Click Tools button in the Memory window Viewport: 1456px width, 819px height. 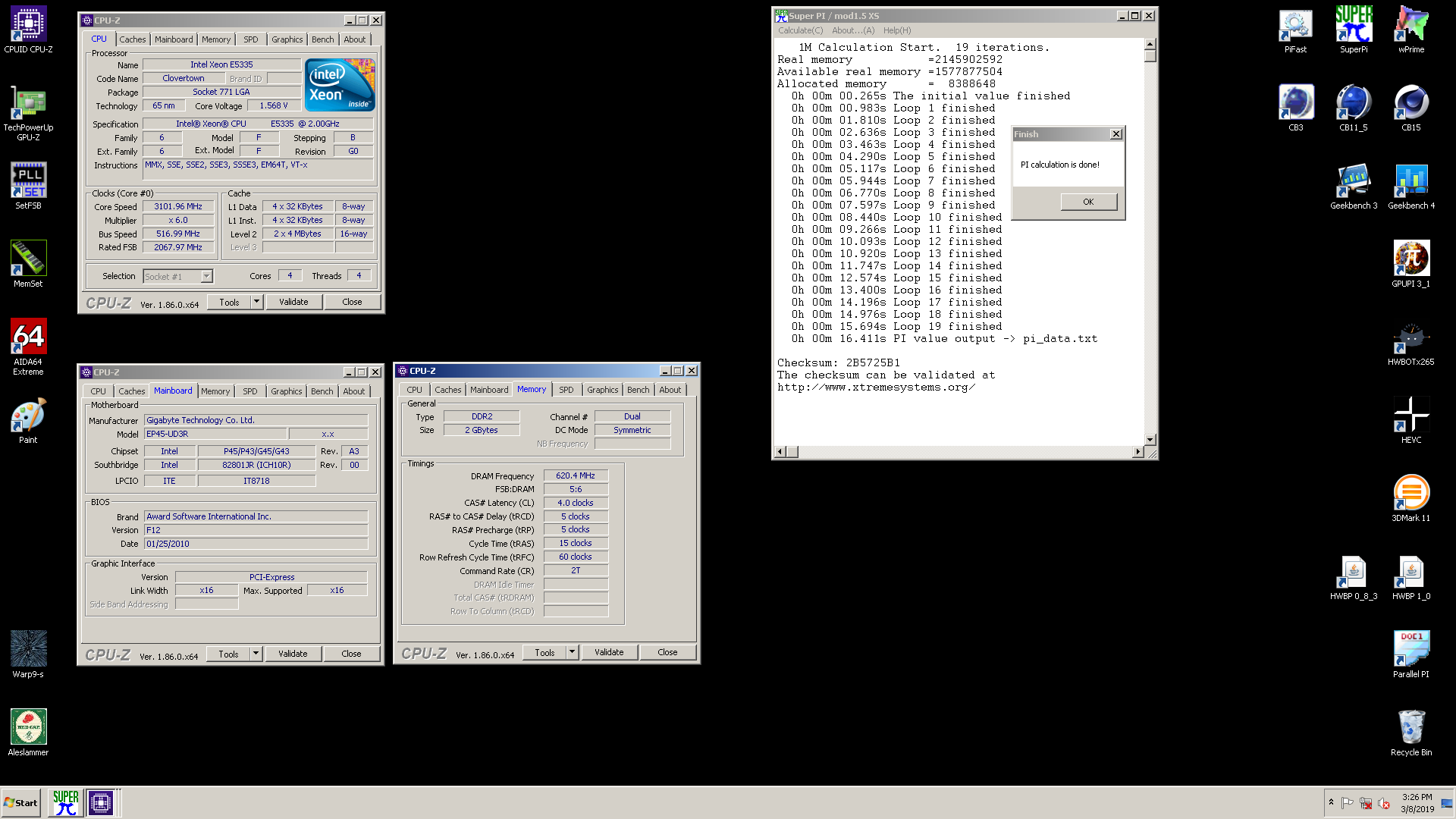click(x=544, y=652)
